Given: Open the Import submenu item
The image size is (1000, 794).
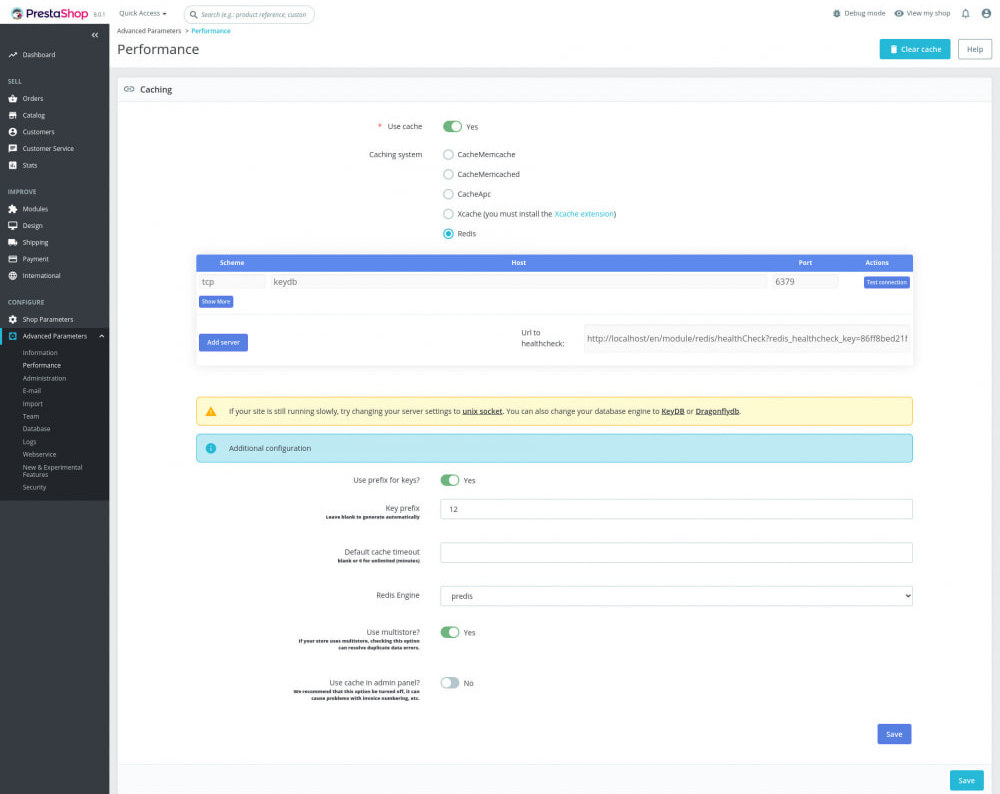Looking at the screenshot, I should click(x=33, y=404).
